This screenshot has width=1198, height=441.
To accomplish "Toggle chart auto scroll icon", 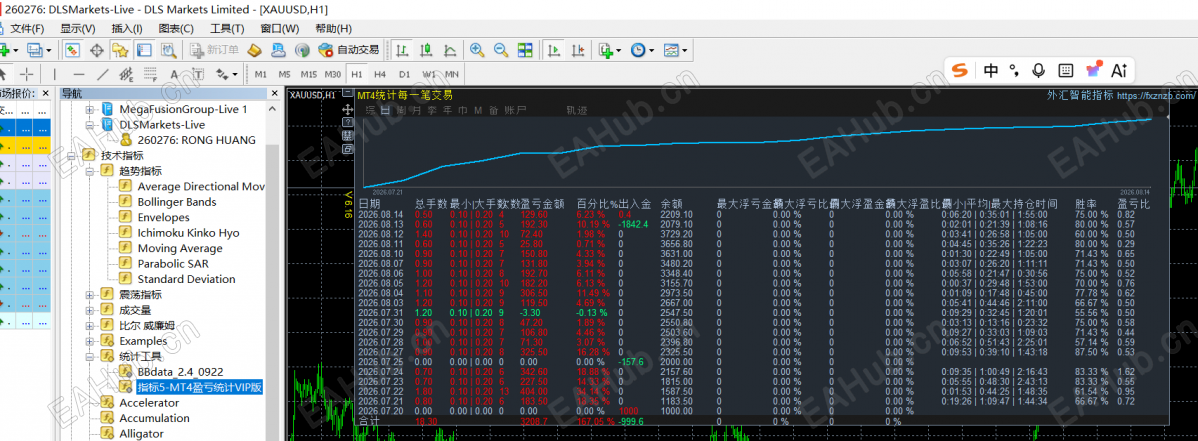I will [554, 50].
